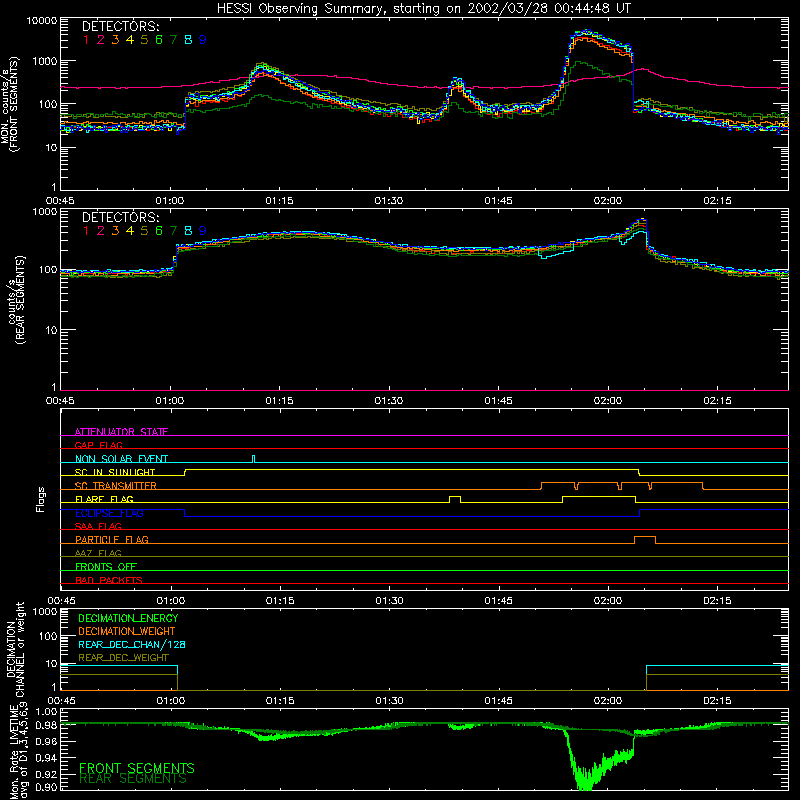Select the DETECTORS label in front segments plot
This screenshot has width=800, height=800.
(120, 26)
